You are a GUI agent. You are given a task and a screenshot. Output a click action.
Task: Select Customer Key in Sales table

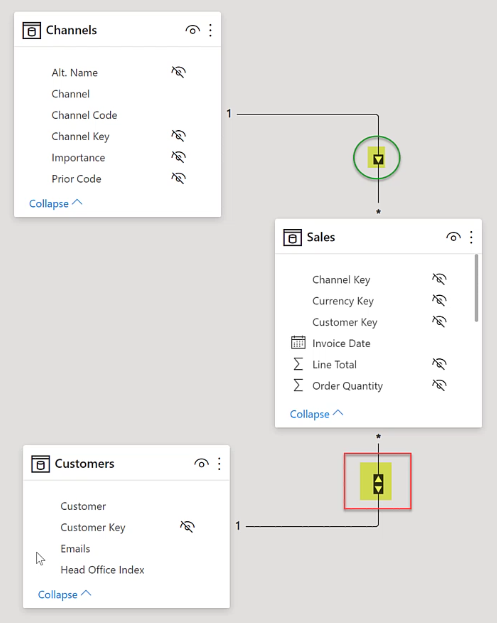pos(345,322)
